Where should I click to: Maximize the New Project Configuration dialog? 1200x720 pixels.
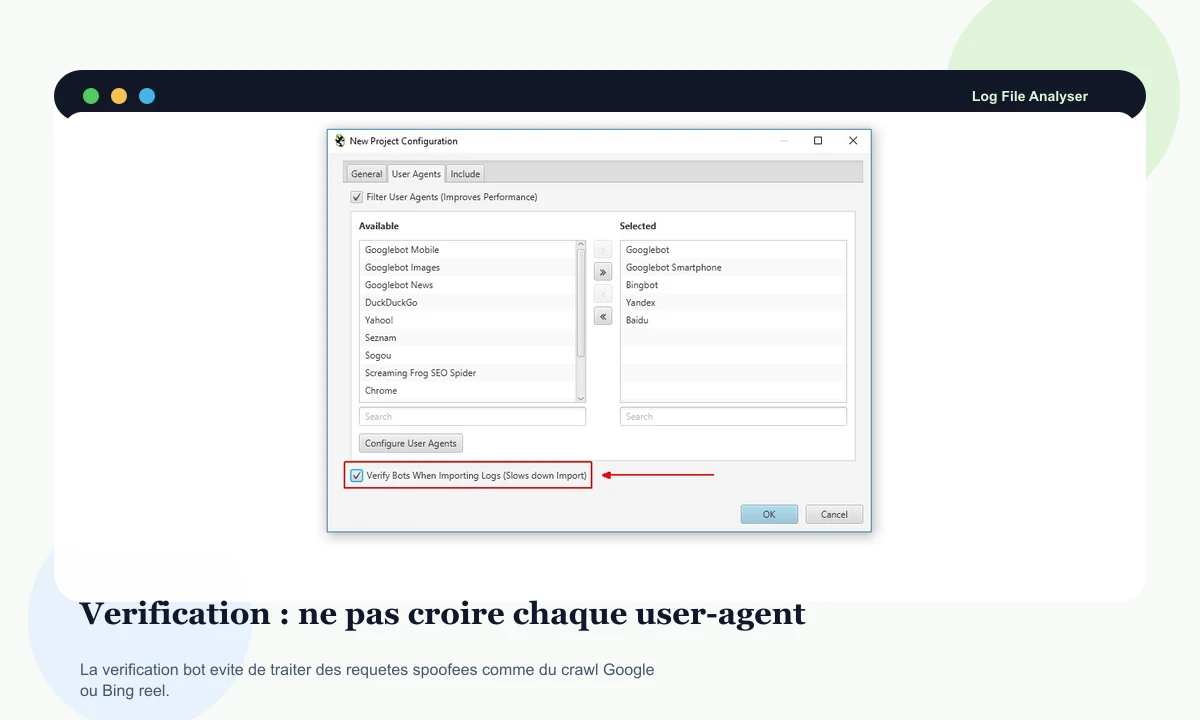[x=818, y=141]
